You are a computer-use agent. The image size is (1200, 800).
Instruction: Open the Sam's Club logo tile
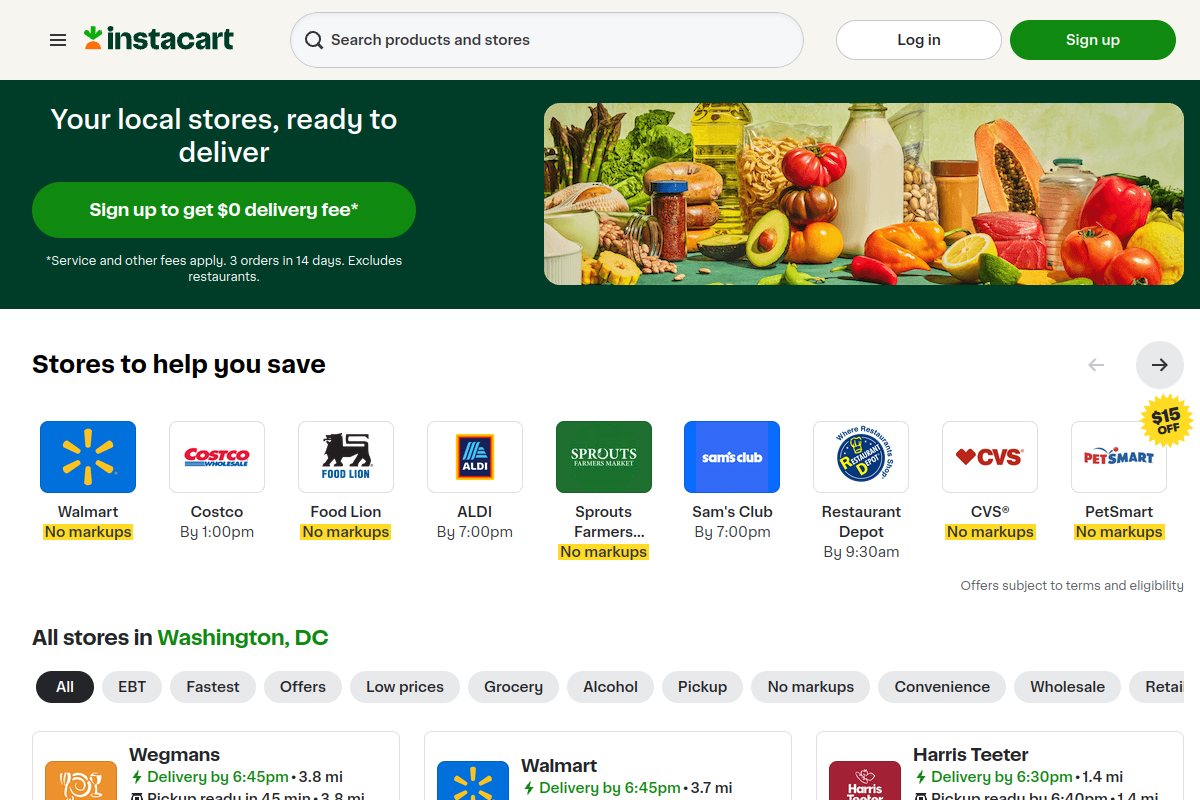[732, 457]
